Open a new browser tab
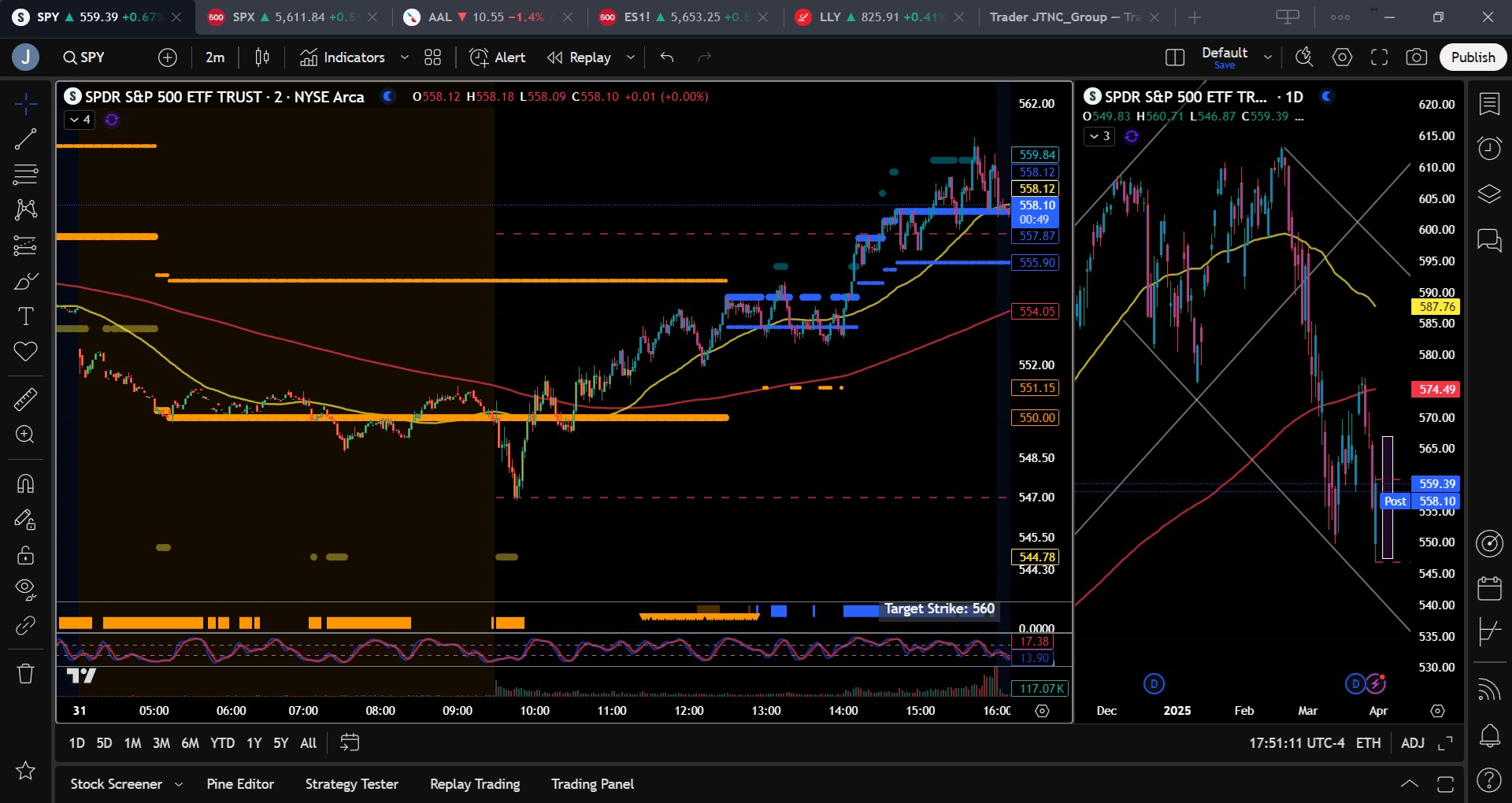This screenshot has height=803, width=1512. (1195, 17)
